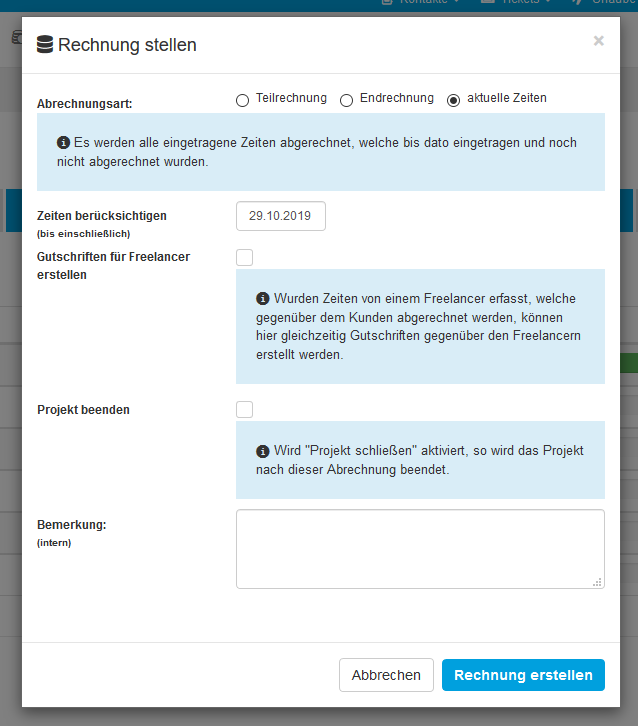
Task: Click Rechnung erstellen to create the invoice
Action: pos(523,675)
